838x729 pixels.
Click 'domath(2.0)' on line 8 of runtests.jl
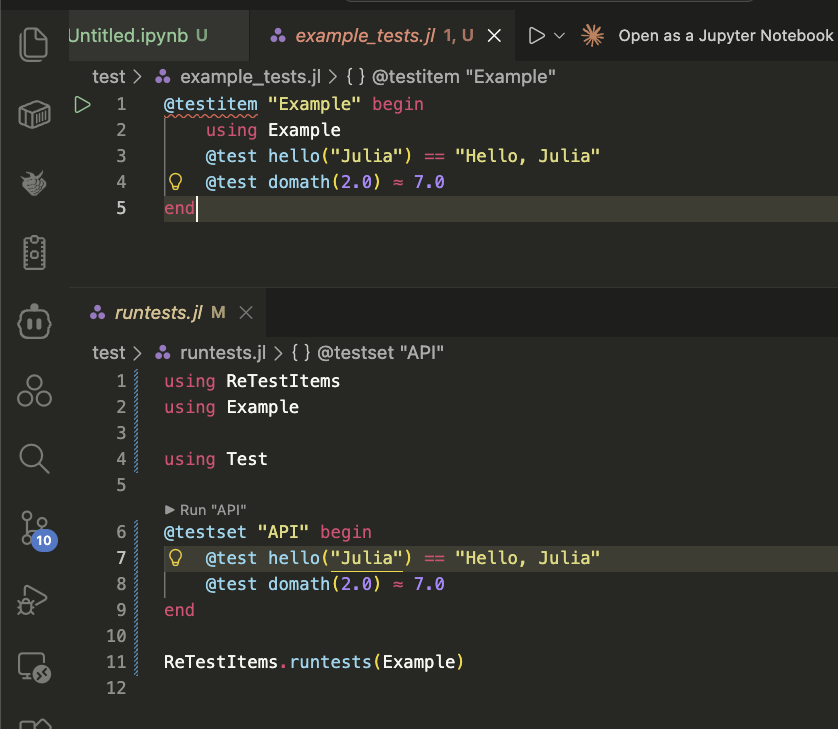pyautogui.click(x=324, y=584)
